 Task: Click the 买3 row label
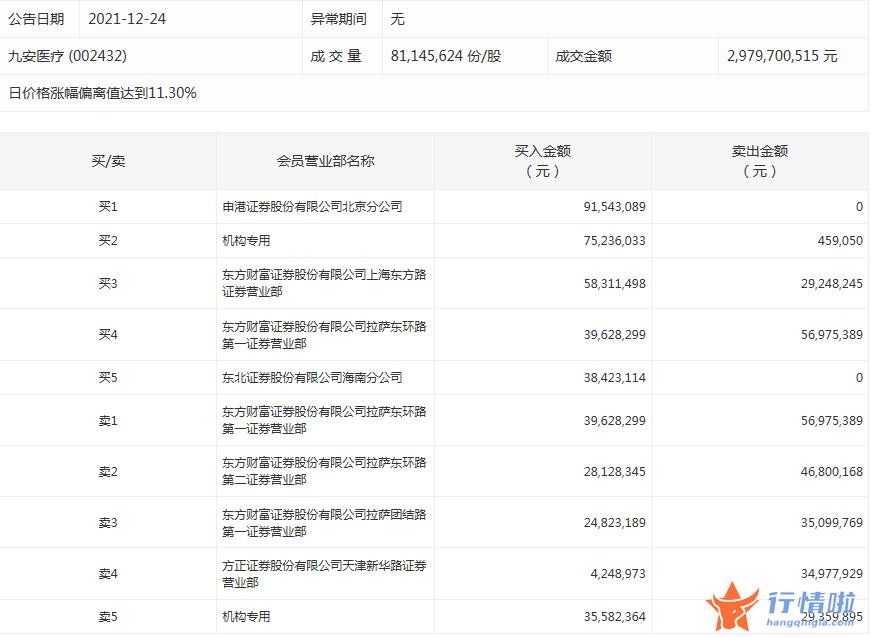click(x=108, y=284)
